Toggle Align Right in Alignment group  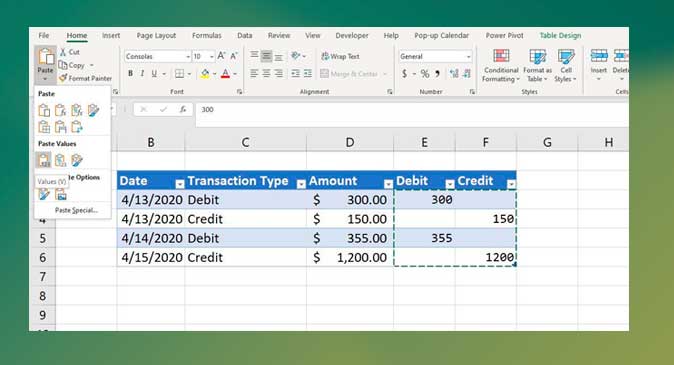tap(279, 74)
